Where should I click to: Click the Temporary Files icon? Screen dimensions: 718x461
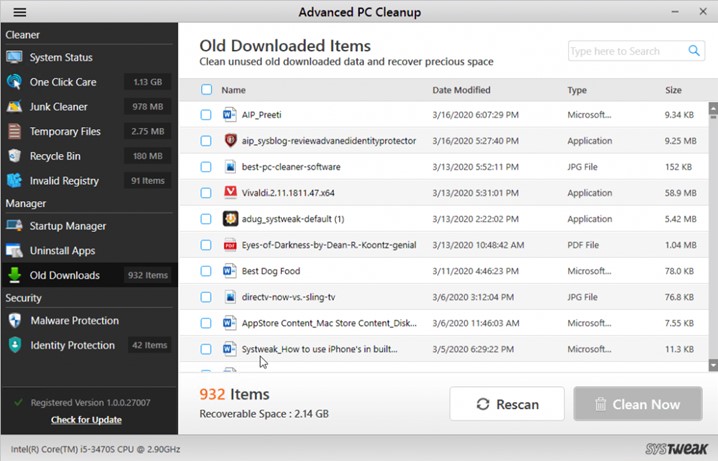tap(14, 131)
